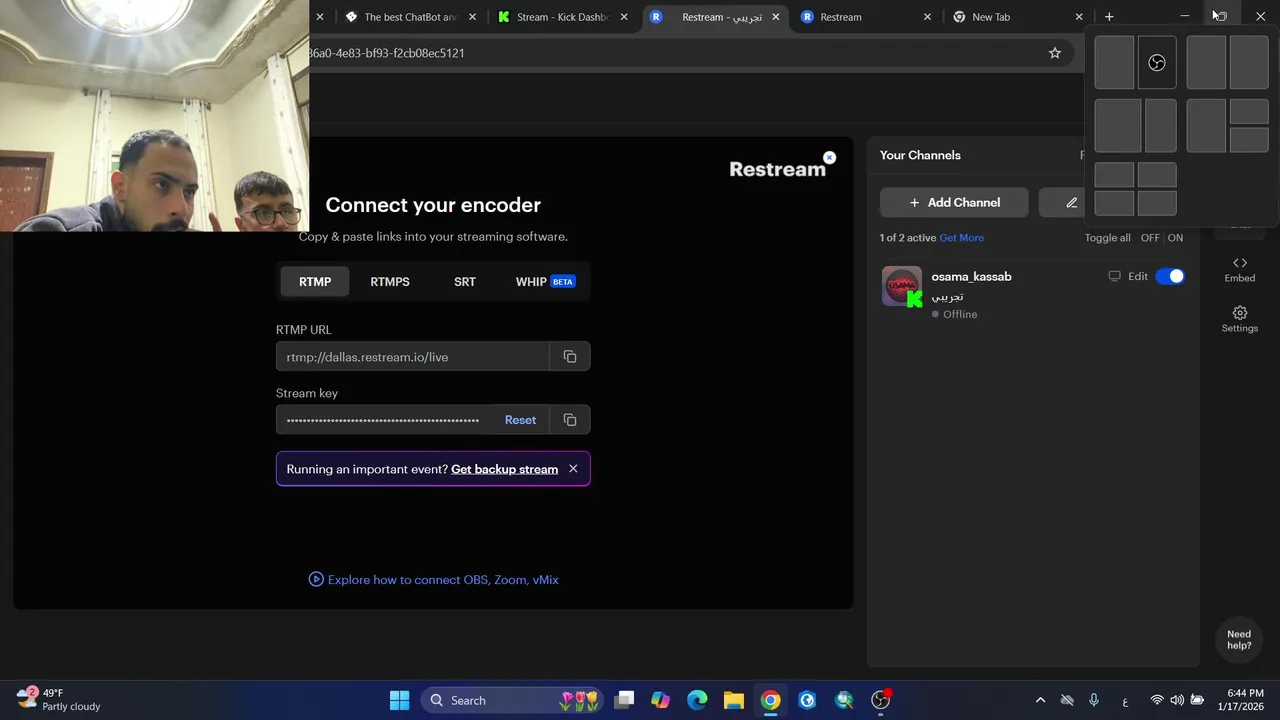
Task: Switch the Arabic ع input language indicator
Action: pos(1126,700)
